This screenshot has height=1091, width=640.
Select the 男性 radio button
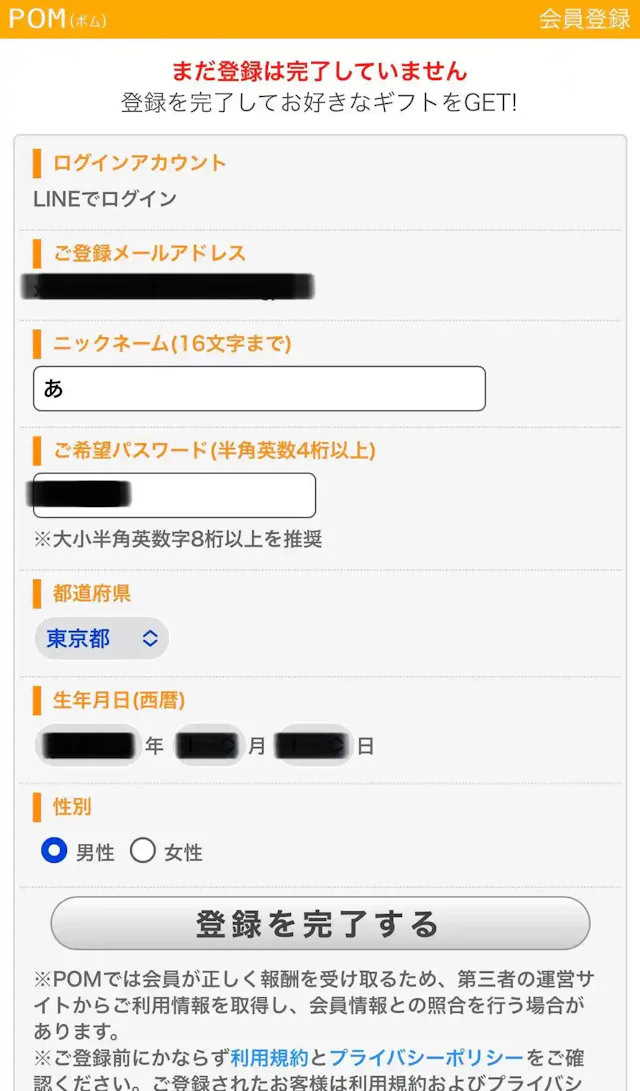coord(54,851)
